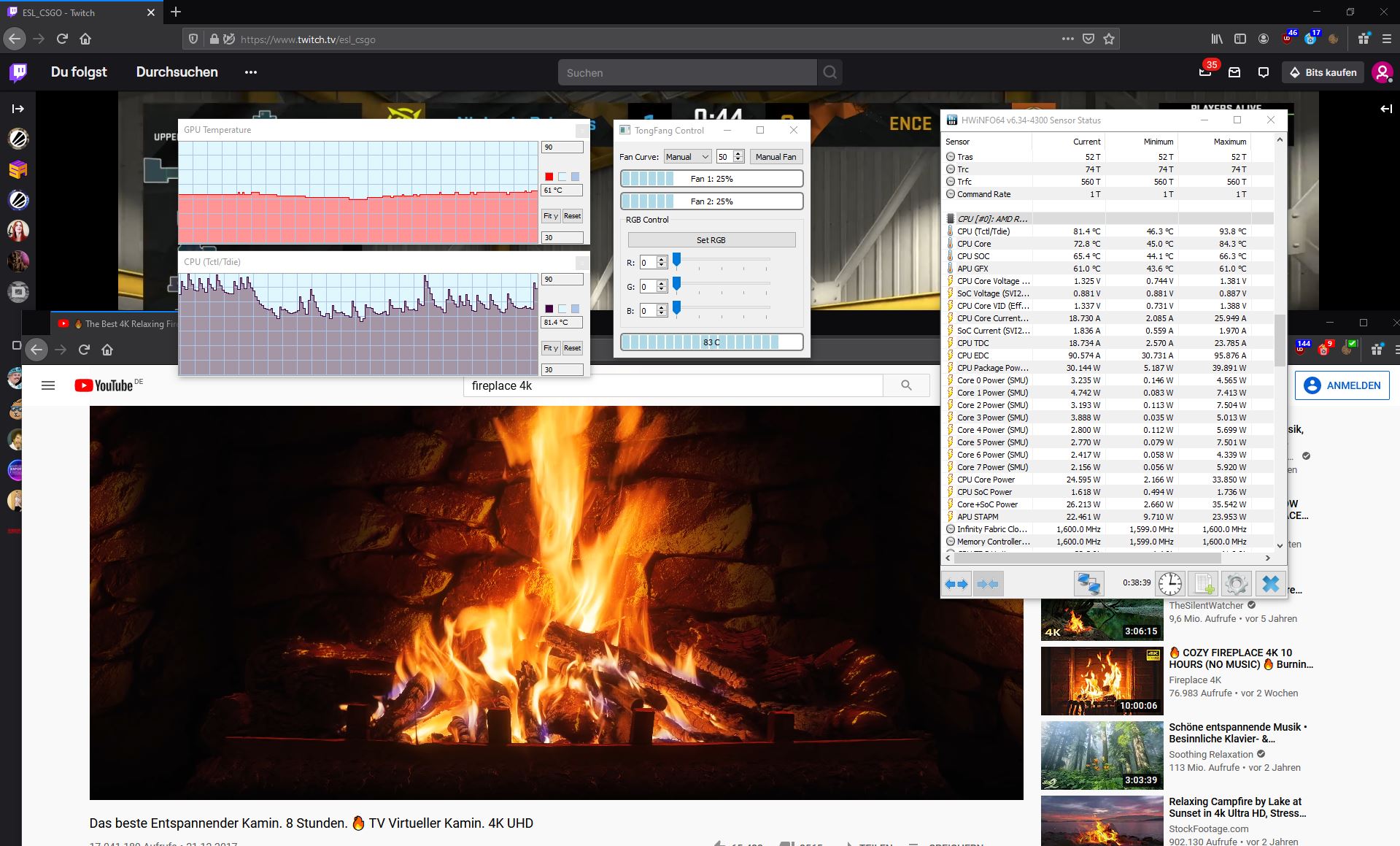Viewport: 1400px width, 846px height.
Task: Open the Twitch home logo
Action: 18,72
